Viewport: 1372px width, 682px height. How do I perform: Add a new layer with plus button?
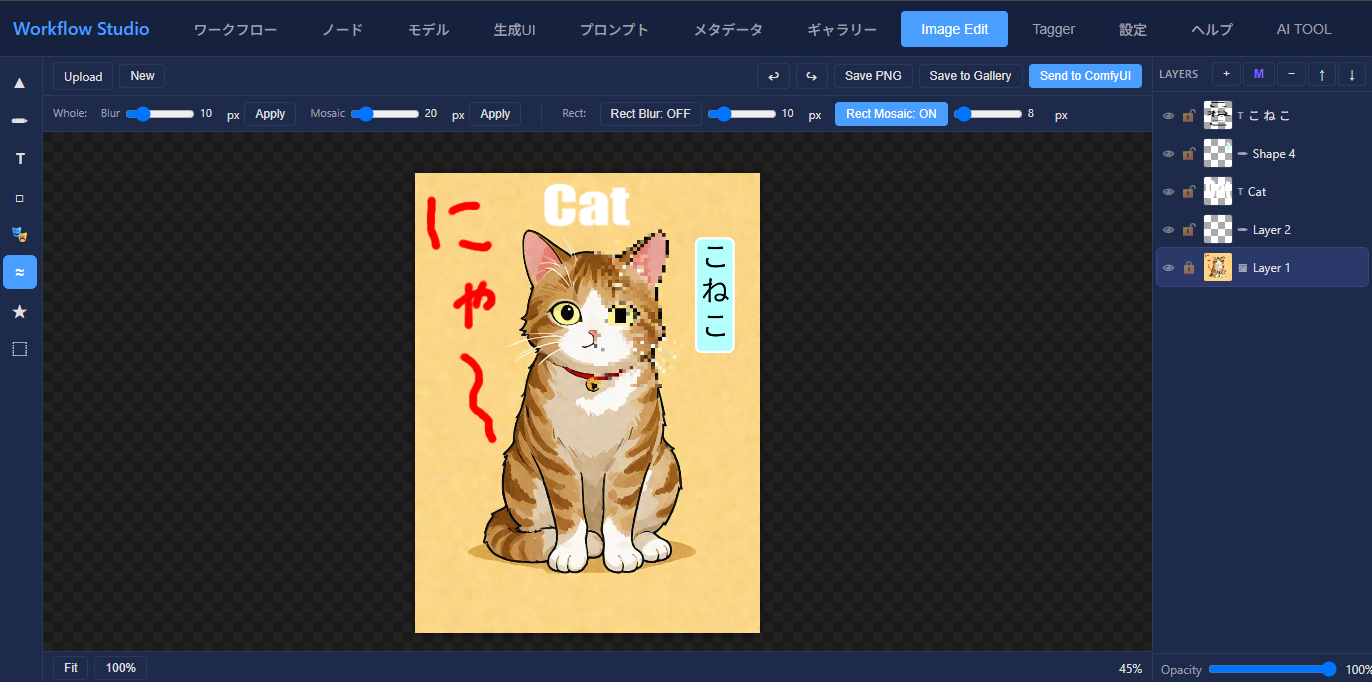click(x=1227, y=74)
